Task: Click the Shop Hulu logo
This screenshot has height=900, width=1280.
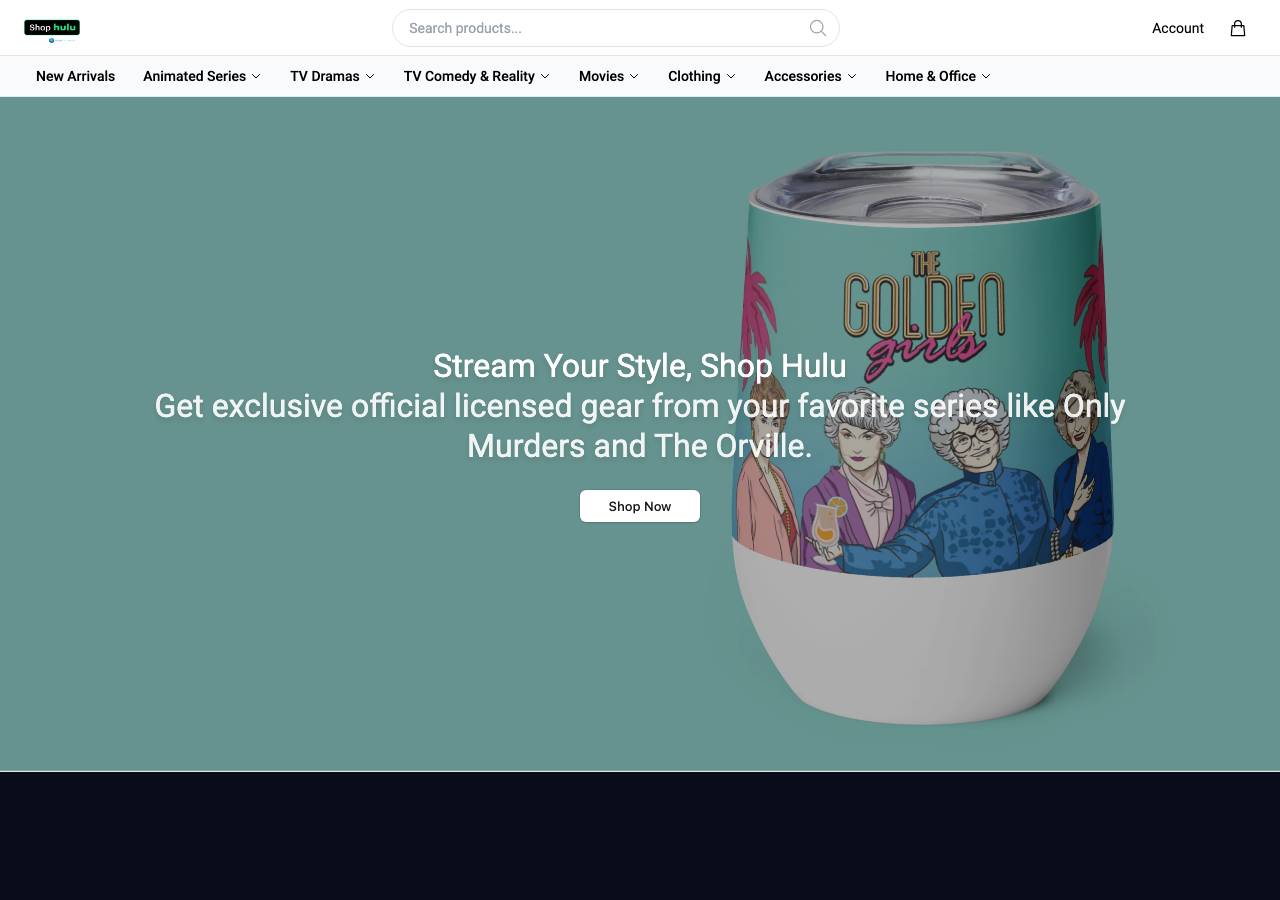Action: coord(52,29)
